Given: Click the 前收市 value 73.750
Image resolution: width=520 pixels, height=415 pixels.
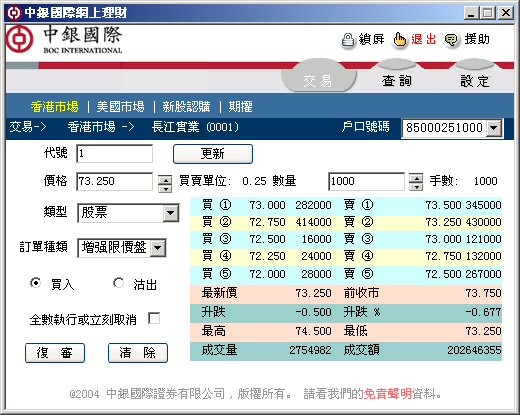Looking at the screenshot, I should (483, 293).
